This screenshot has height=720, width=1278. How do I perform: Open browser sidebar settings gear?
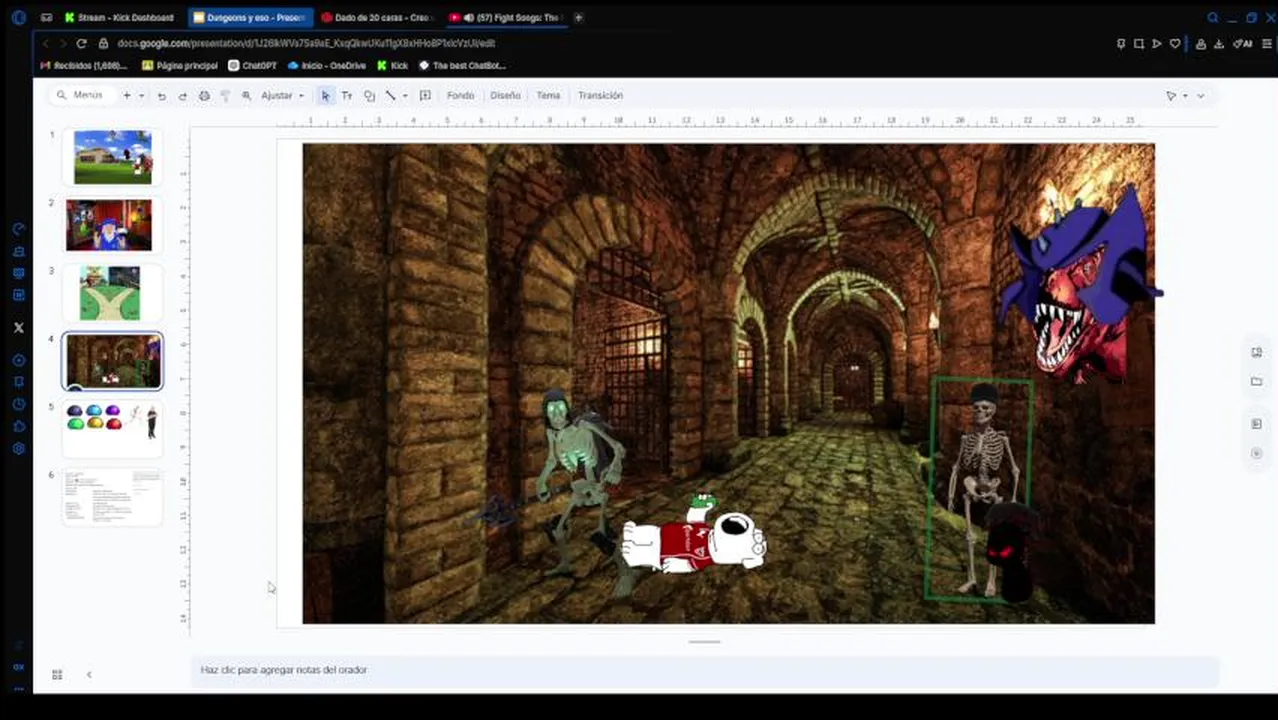tap(18, 449)
